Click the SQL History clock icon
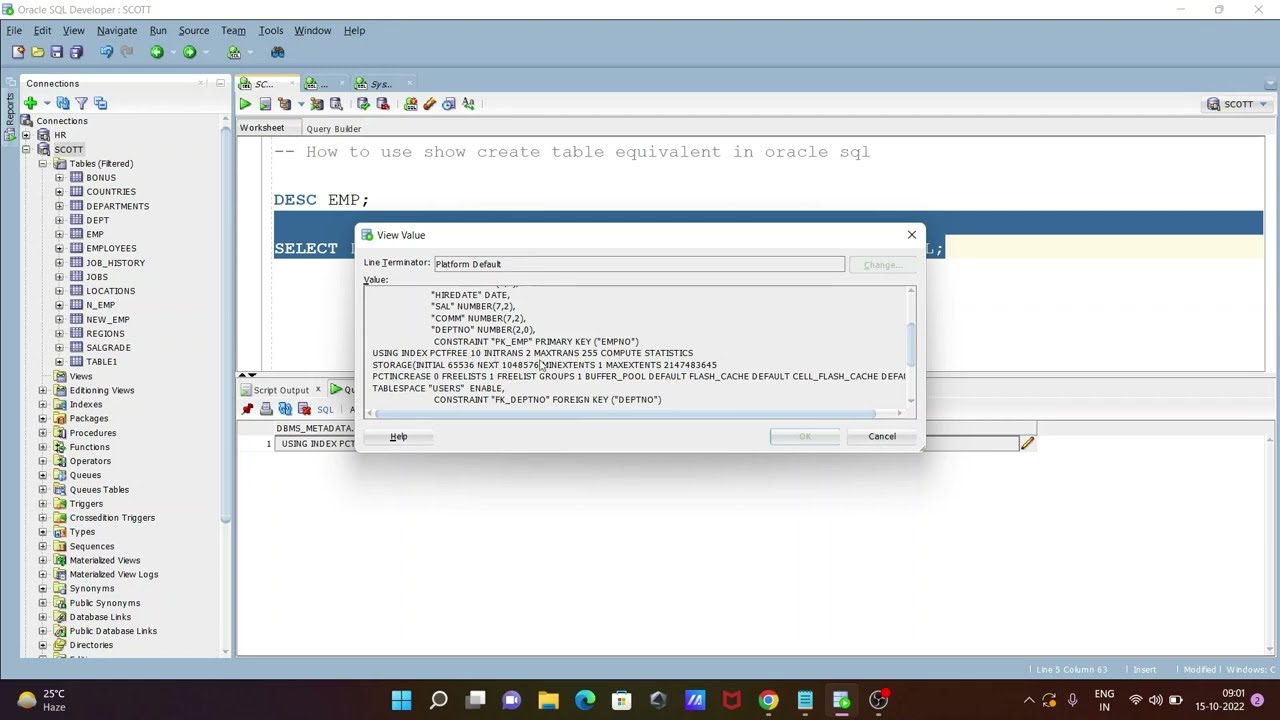 click(x=449, y=104)
